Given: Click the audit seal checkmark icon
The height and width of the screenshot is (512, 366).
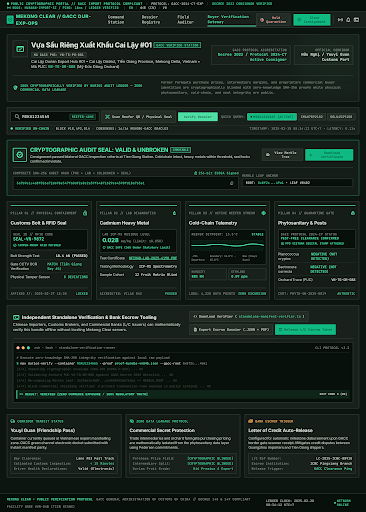Looking at the screenshot, I should point(20,155).
